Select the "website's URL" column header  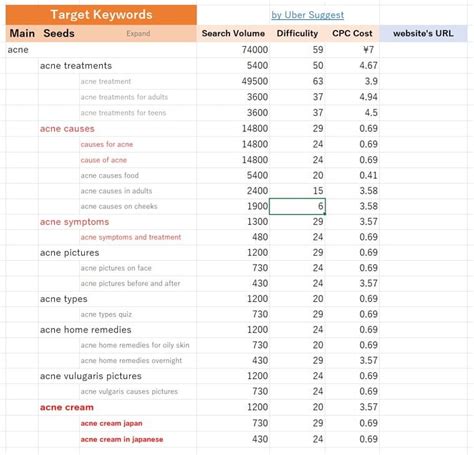423,33
